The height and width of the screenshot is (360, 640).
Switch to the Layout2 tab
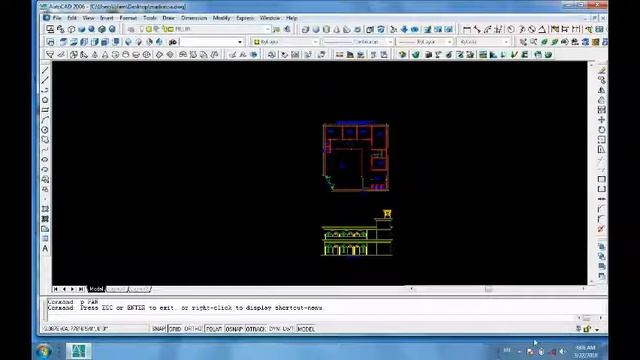click(139, 289)
